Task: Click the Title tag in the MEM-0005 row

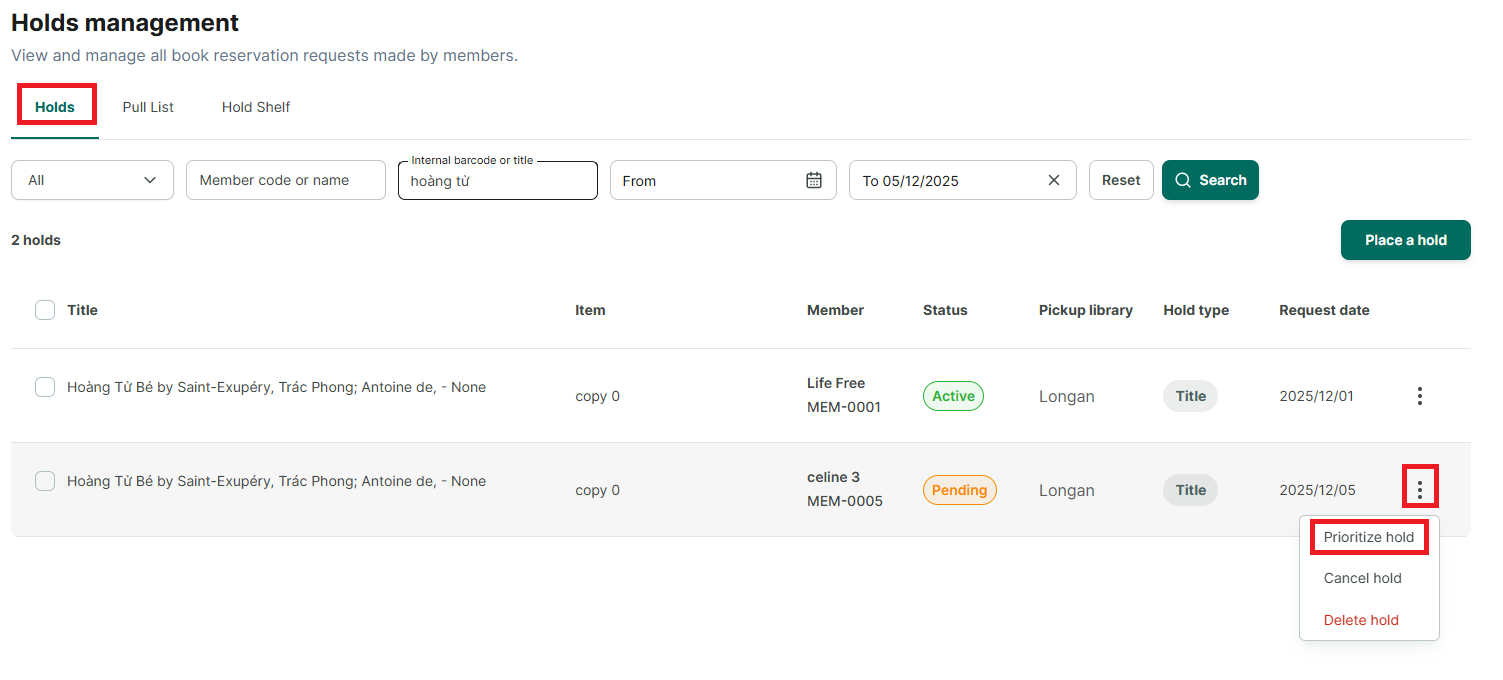Action: click(1190, 490)
